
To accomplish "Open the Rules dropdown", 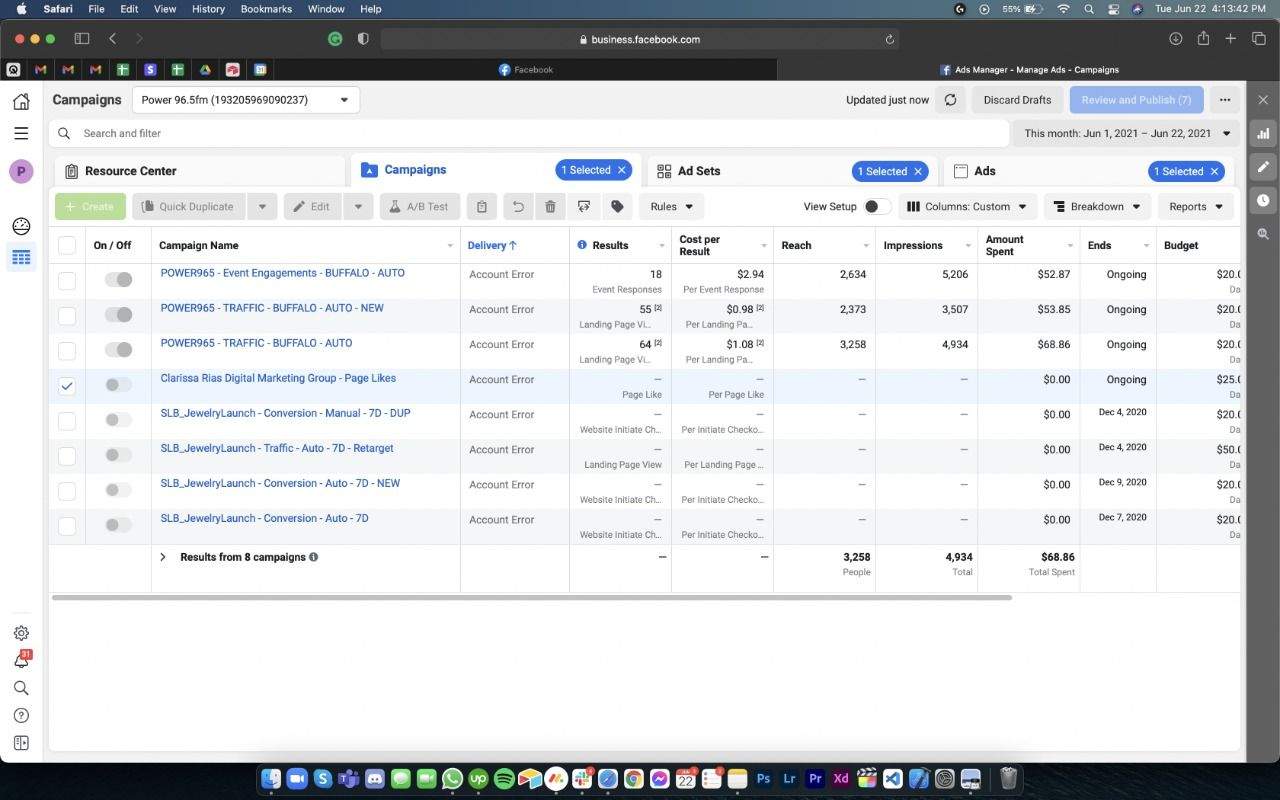I will point(671,207).
